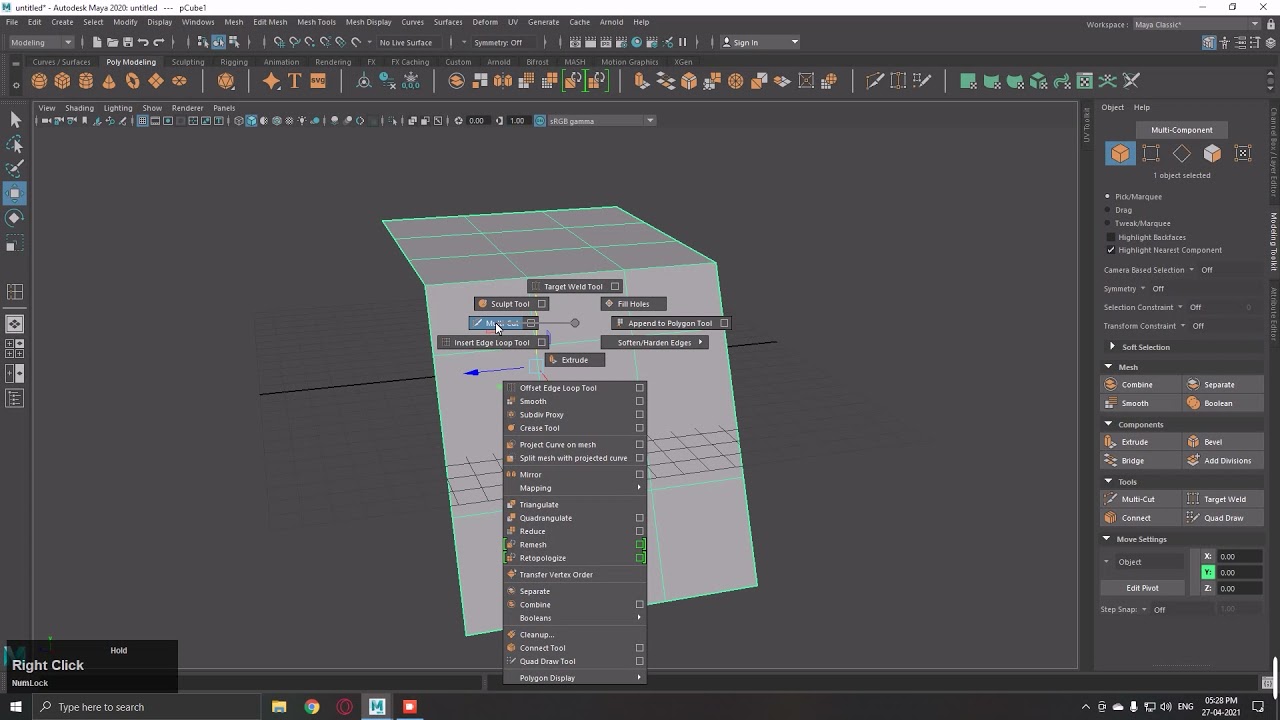
Task: Open the Booleans submenu
Action: point(575,618)
